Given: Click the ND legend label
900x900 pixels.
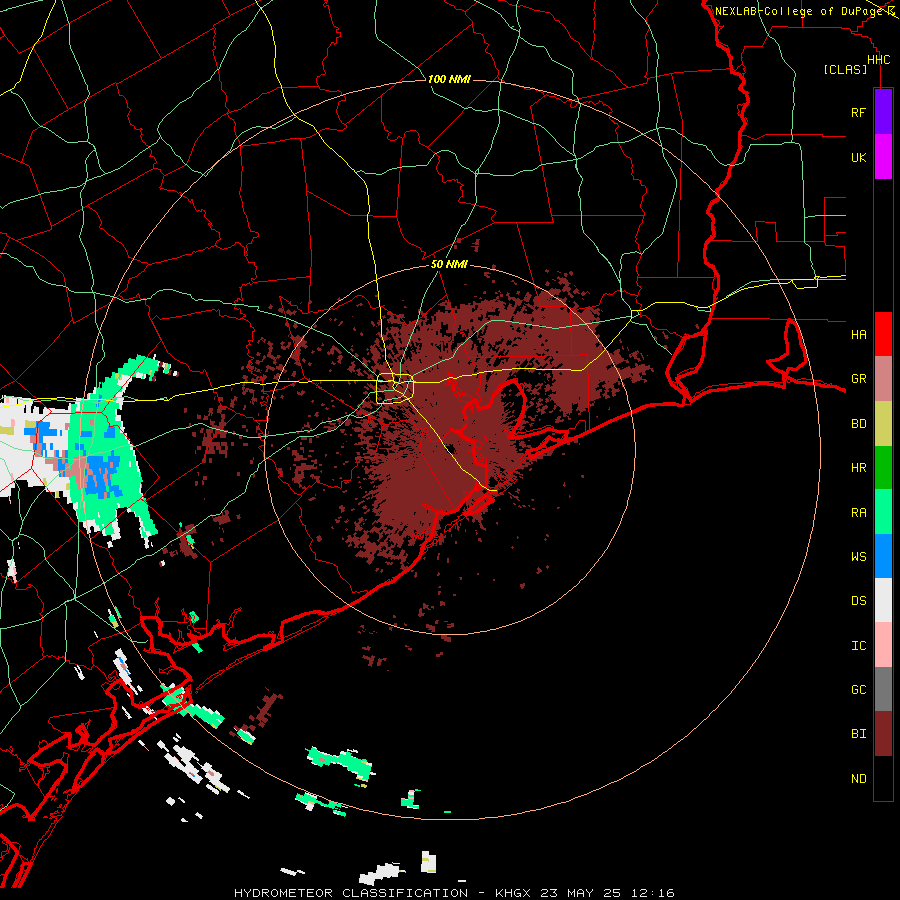Looking at the screenshot, I should [858, 778].
